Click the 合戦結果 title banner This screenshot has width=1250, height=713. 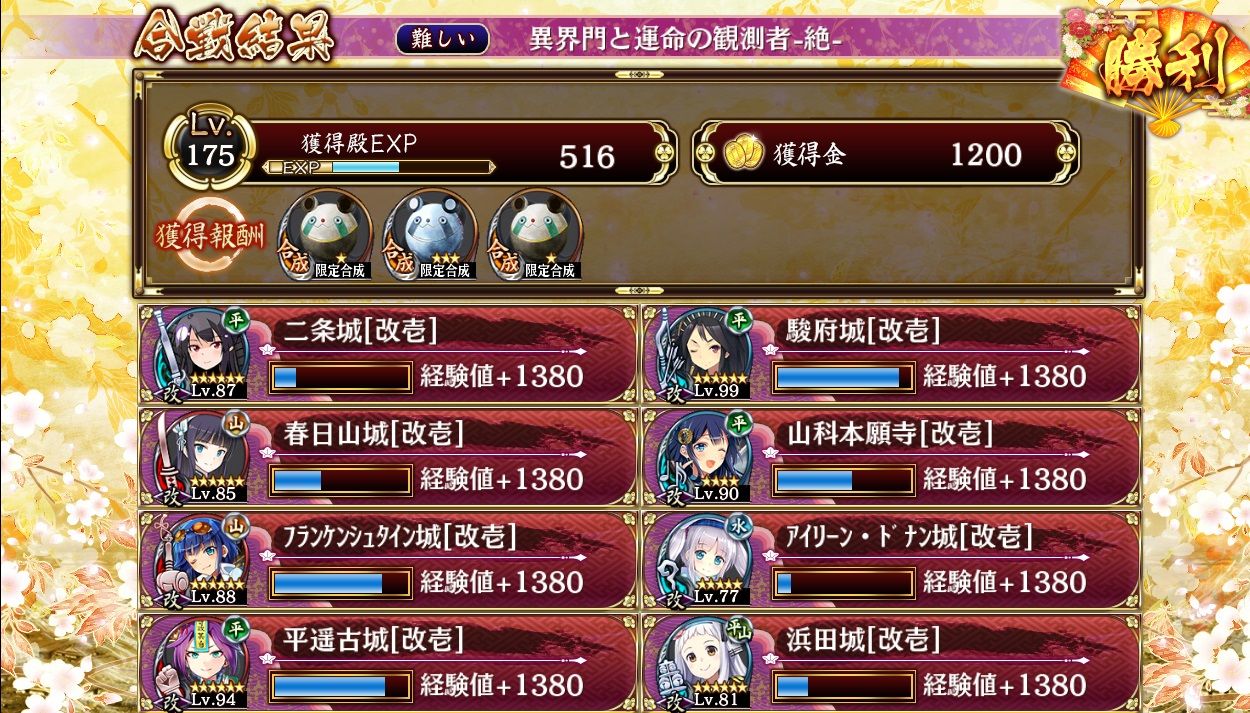tap(234, 40)
